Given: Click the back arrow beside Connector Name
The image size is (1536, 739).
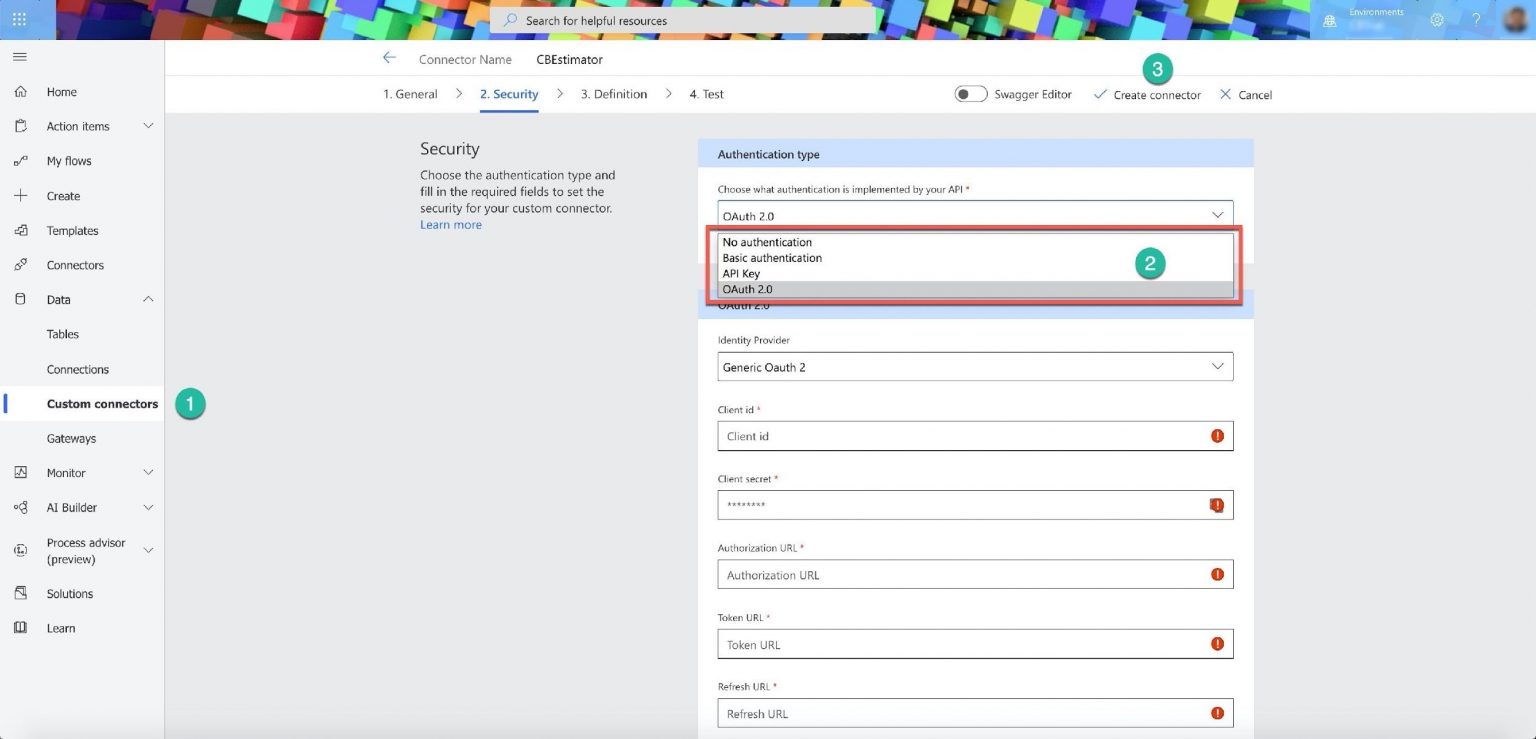Looking at the screenshot, I should 389,58.
